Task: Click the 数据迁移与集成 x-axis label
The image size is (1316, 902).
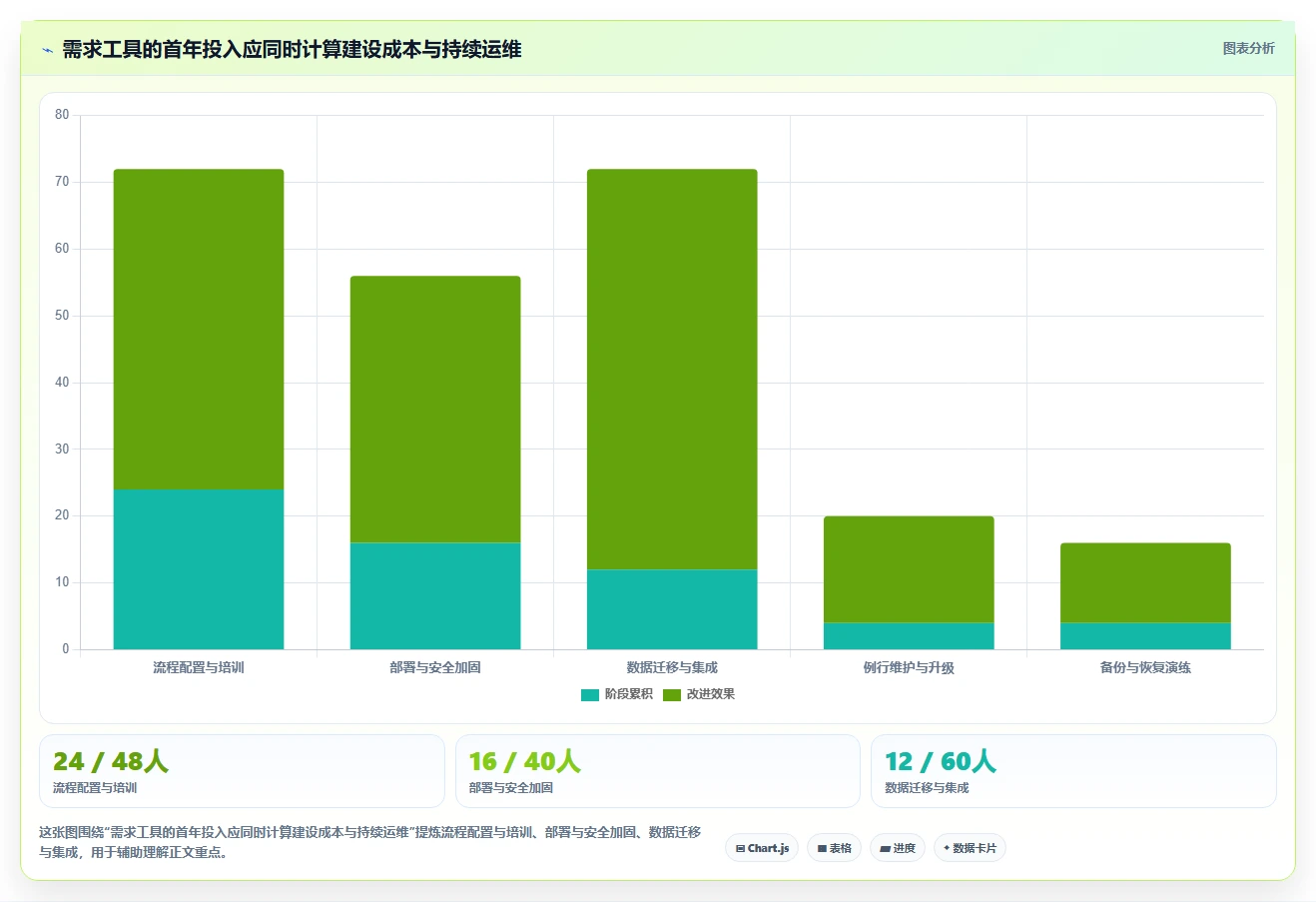Action: pyautogui.click(x=672, y=667)
